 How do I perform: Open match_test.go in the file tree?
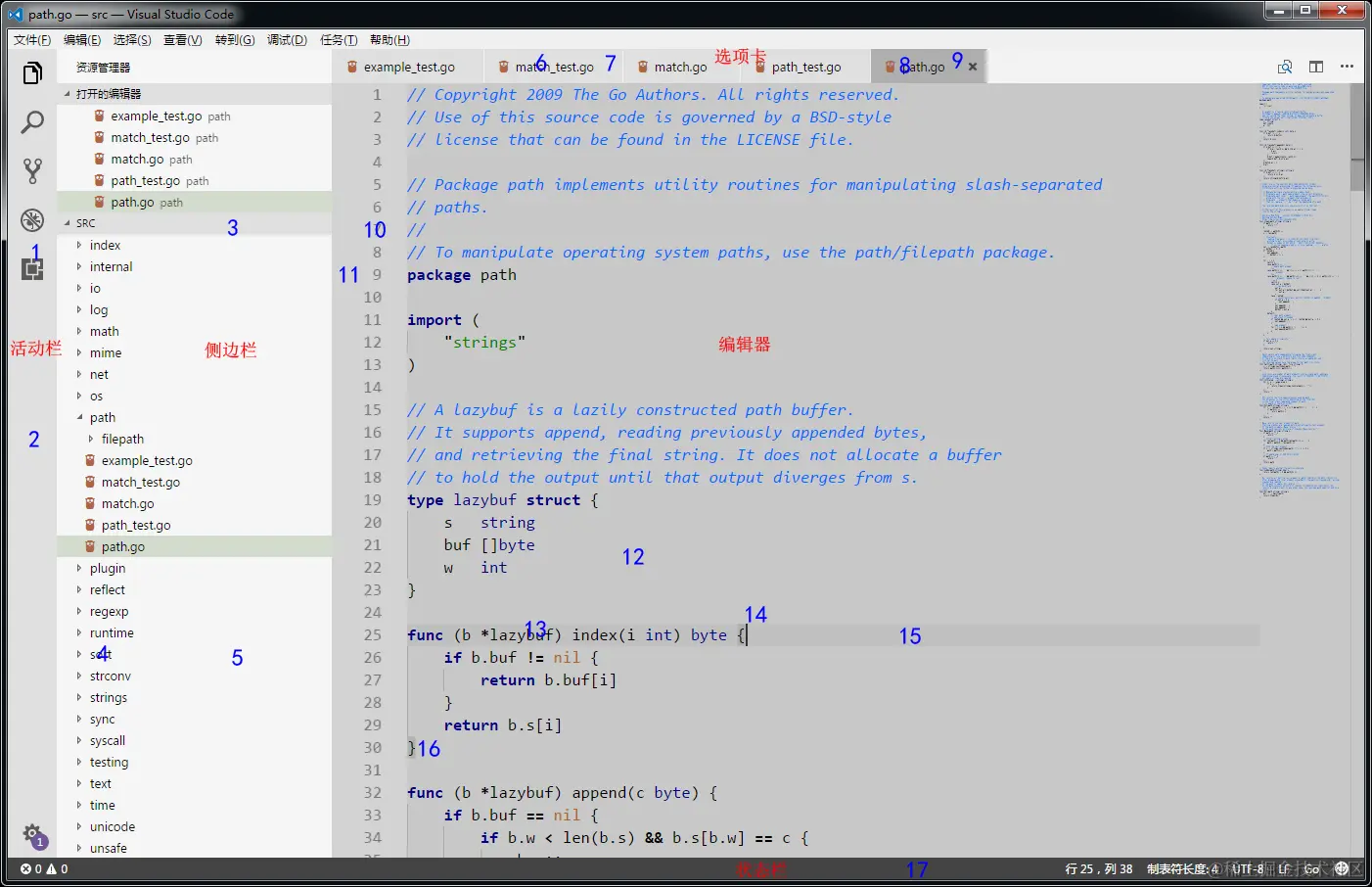[141, 482]
